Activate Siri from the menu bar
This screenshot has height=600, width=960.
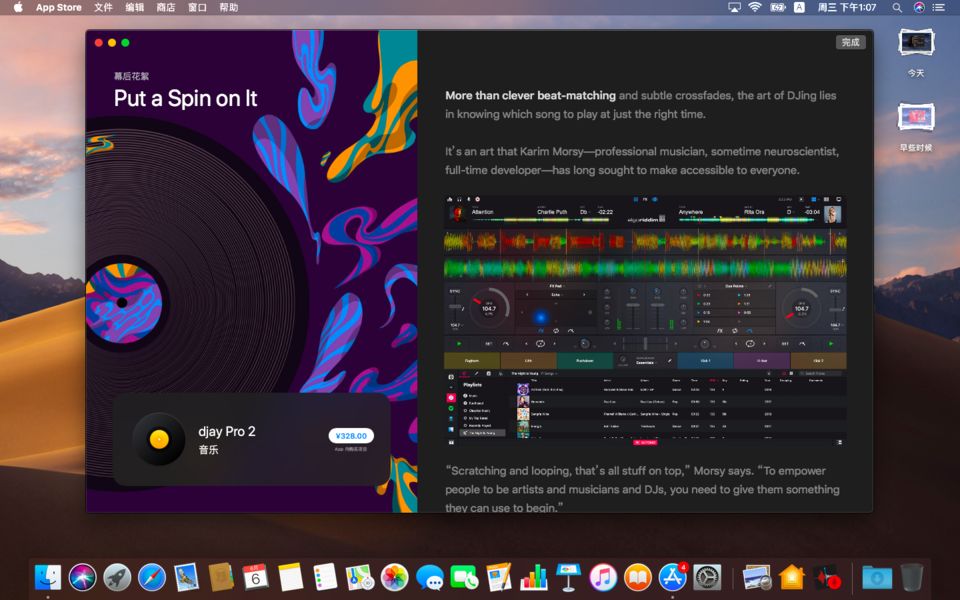[918, 7]
